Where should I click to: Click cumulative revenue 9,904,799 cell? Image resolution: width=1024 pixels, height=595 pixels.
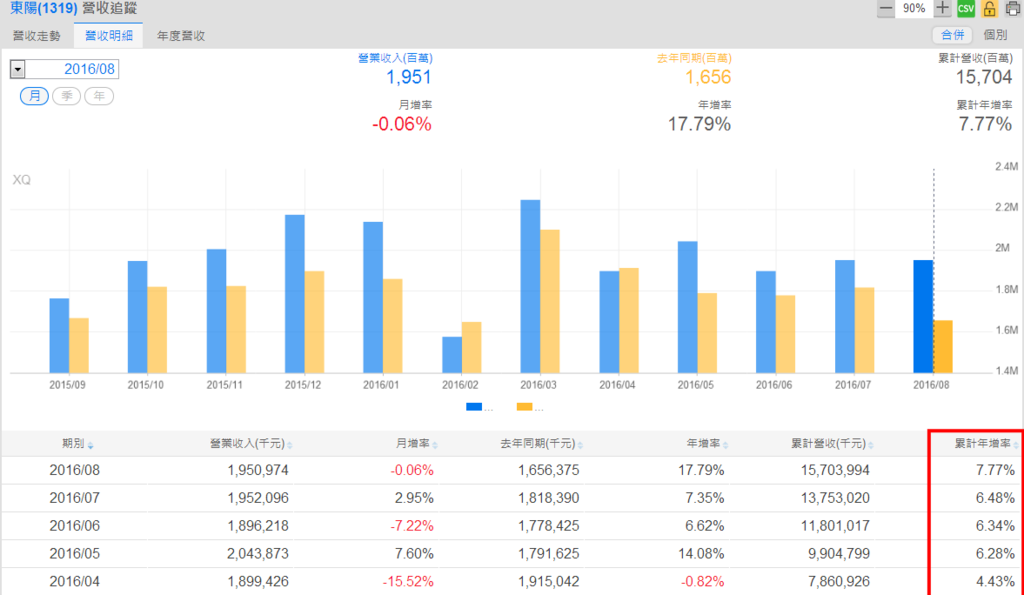(x=839, y=554)
